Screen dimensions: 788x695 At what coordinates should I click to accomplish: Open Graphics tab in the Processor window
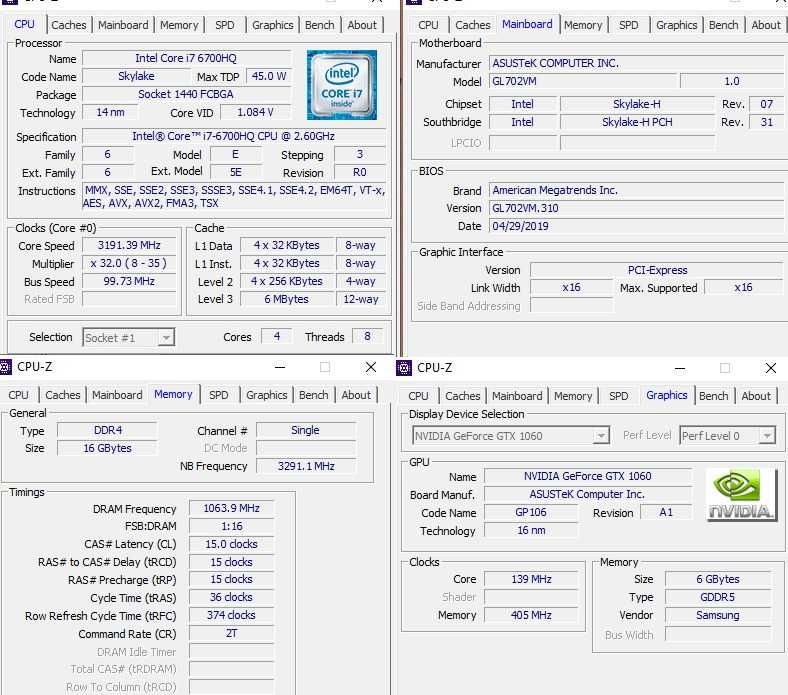[272, 25]
